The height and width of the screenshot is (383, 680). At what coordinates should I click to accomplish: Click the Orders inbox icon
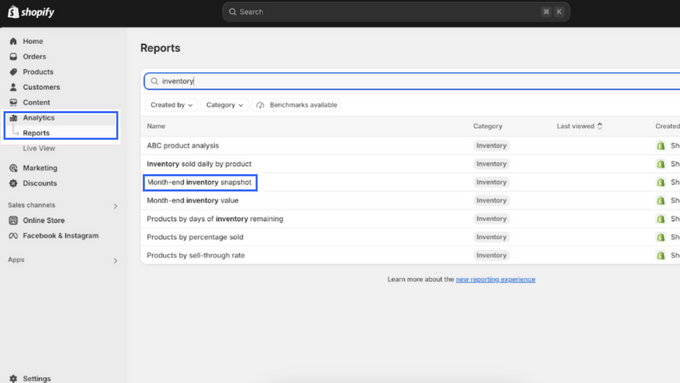13,56
